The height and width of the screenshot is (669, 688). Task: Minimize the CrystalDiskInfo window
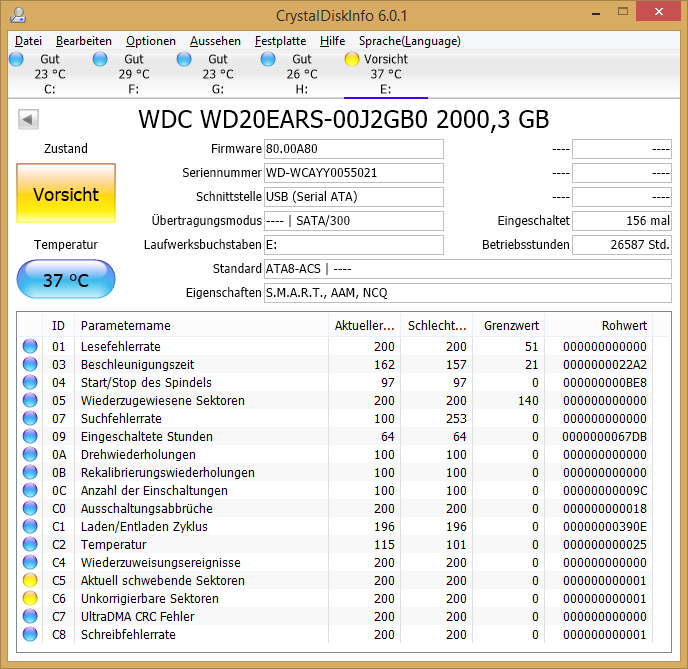click(x=596, y=13)
